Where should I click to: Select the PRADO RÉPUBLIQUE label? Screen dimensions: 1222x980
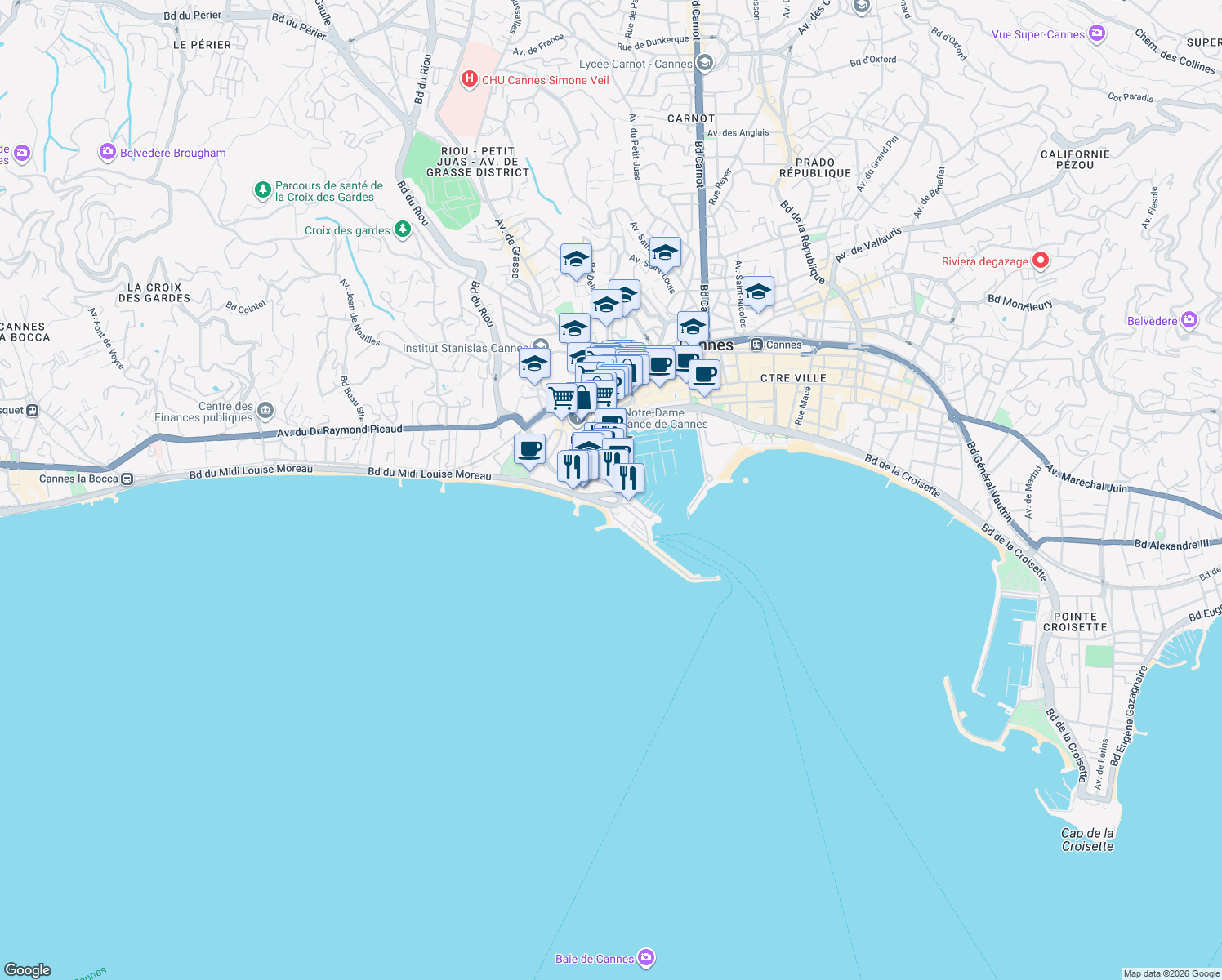[x=815, y=167]
